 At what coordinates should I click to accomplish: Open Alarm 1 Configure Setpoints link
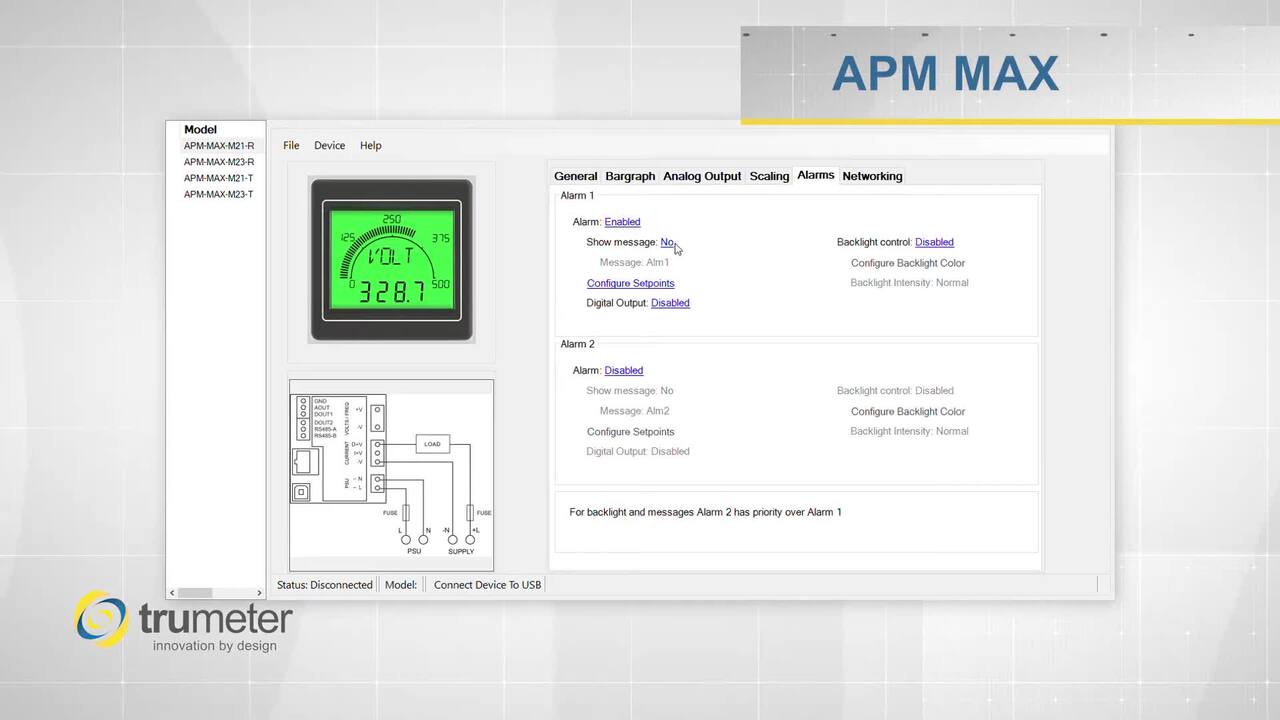click(630, 283)
